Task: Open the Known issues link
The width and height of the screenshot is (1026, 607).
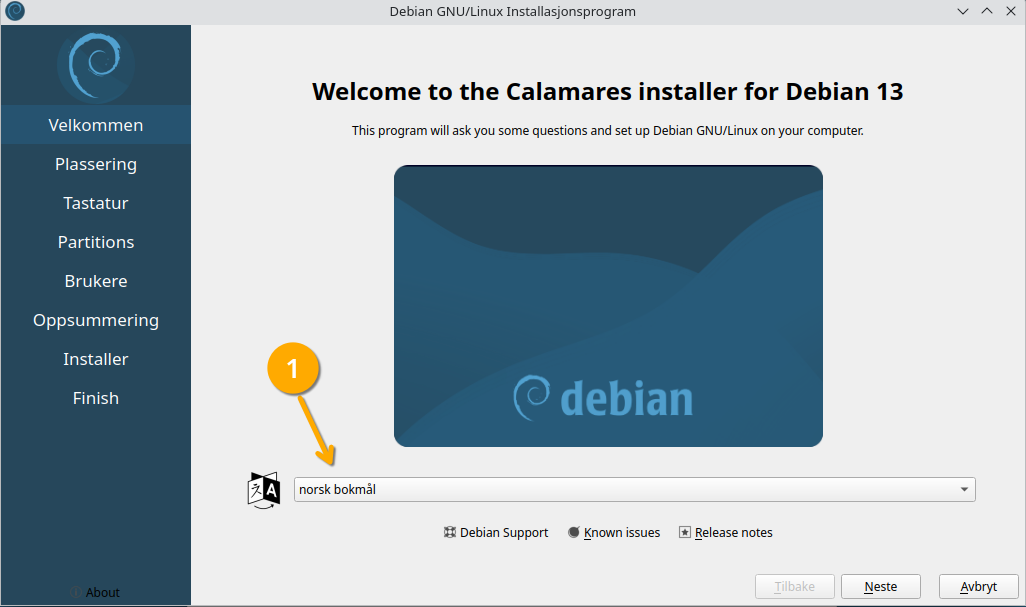Action: coord(614,532)
